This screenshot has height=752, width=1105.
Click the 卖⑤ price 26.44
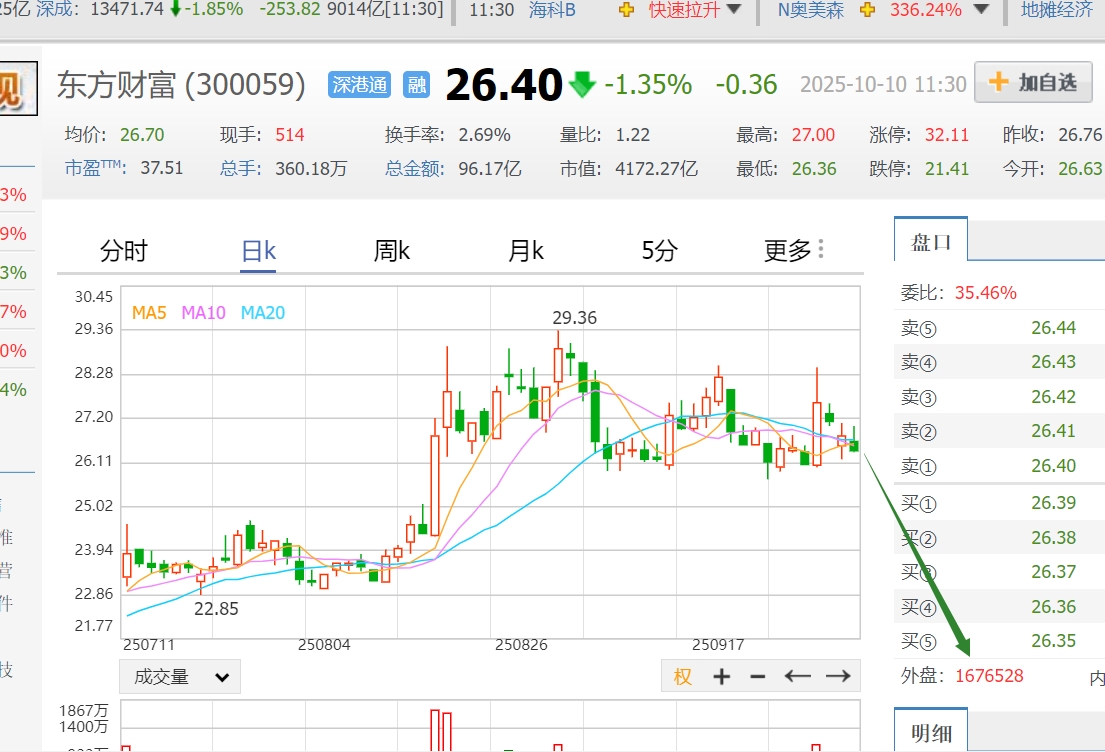click(1054, 328)
